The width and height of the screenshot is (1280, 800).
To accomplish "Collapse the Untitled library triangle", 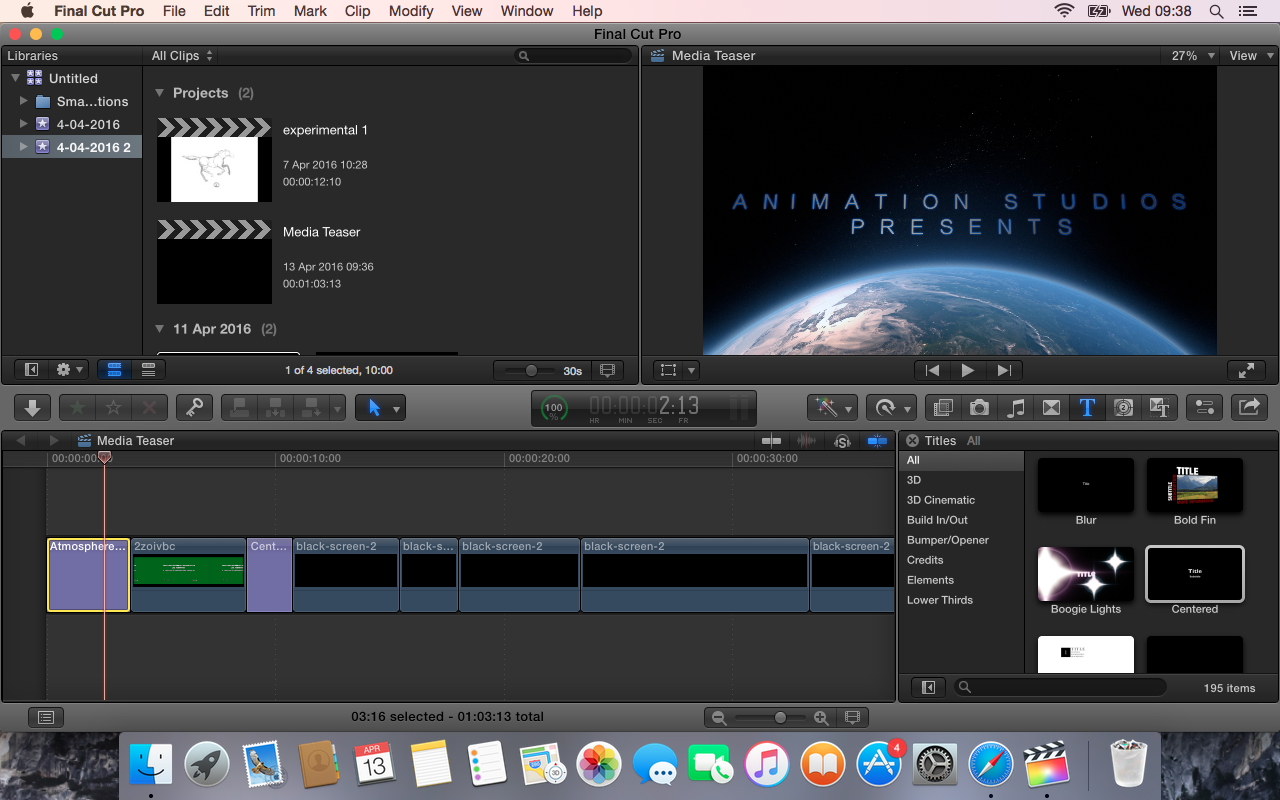I will pos(16,78).
